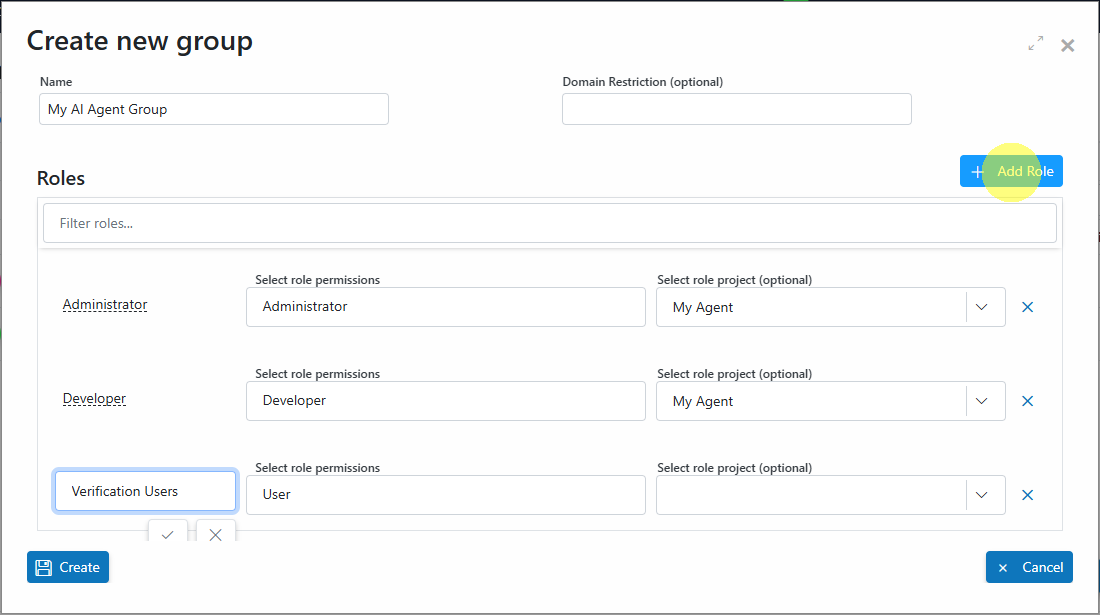The height and width of the screenshot is (615, 1100).
Task: Open Administrator role project dropdown
Action: click(981, 307)
